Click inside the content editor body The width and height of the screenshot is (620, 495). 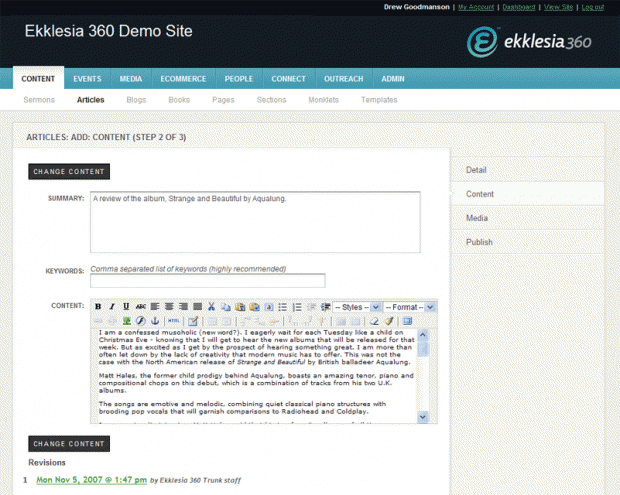253,376
